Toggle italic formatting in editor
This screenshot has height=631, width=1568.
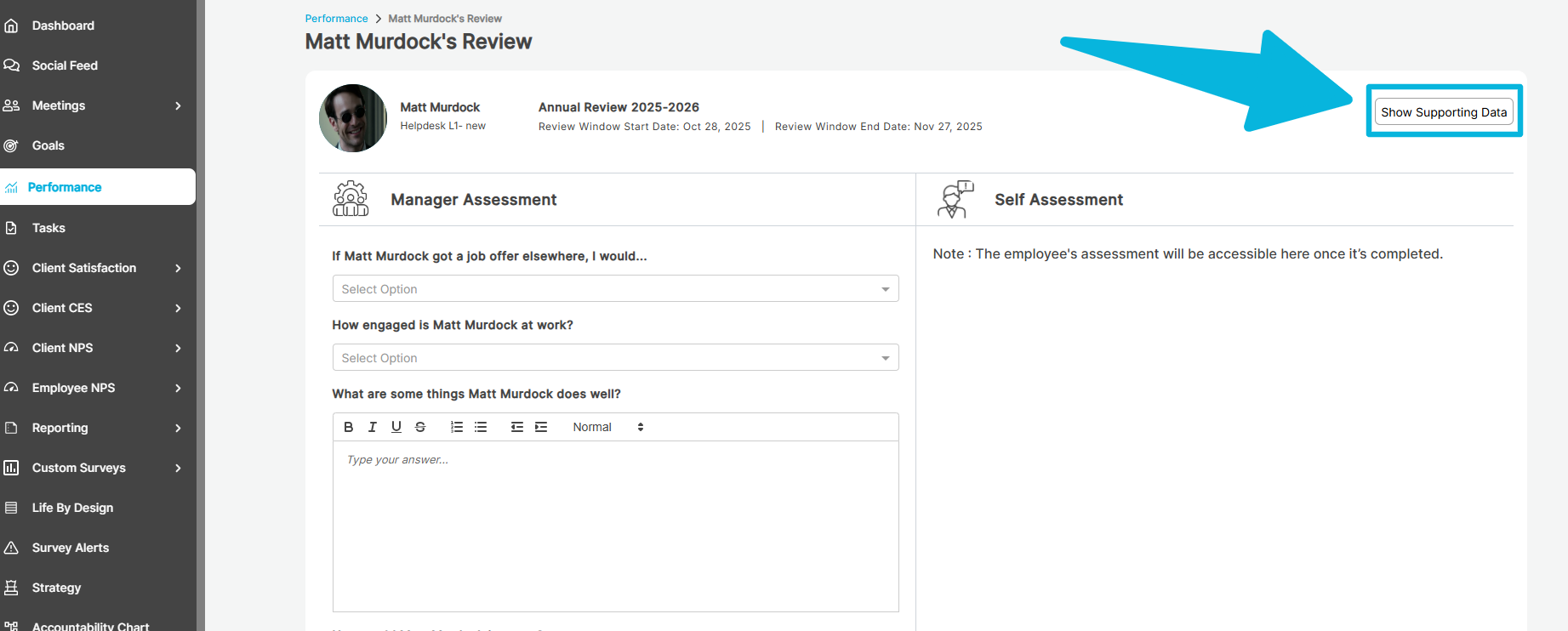tap(372, 427)
